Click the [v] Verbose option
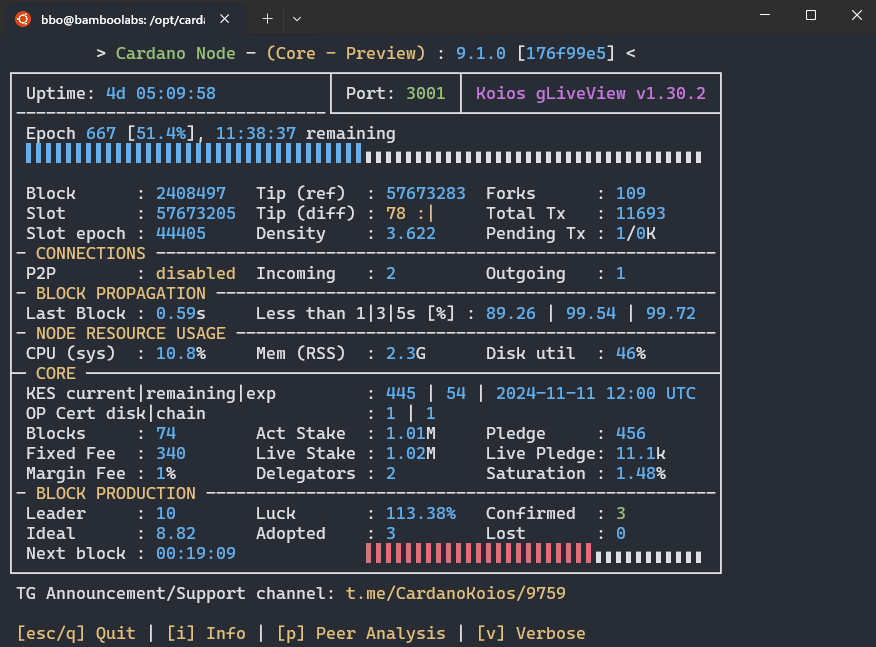The width and height of the screenshot is (876, 647). tap(531, 634)
